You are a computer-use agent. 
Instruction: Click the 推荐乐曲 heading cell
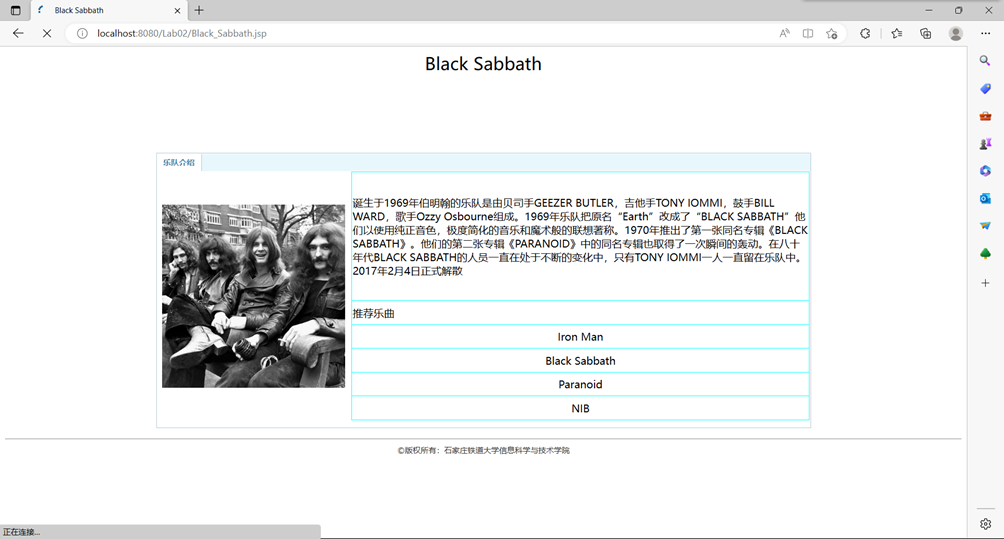coord(580,313)
